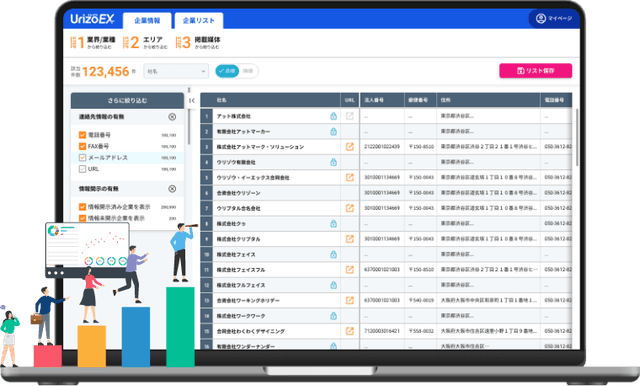The width and height of the screenshot is (640, 386).
Task: Click 連絡先情報の有無 section heading
Action: point(101,117)
